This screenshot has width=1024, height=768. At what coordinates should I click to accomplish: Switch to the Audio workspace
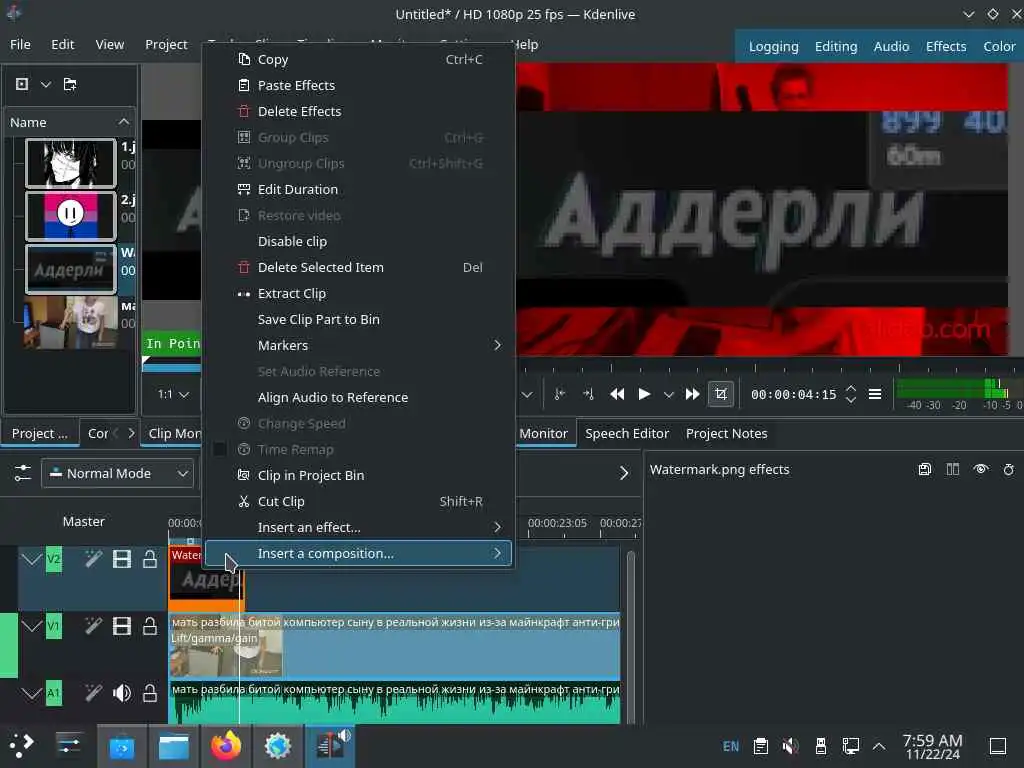[x=891, y=46]
